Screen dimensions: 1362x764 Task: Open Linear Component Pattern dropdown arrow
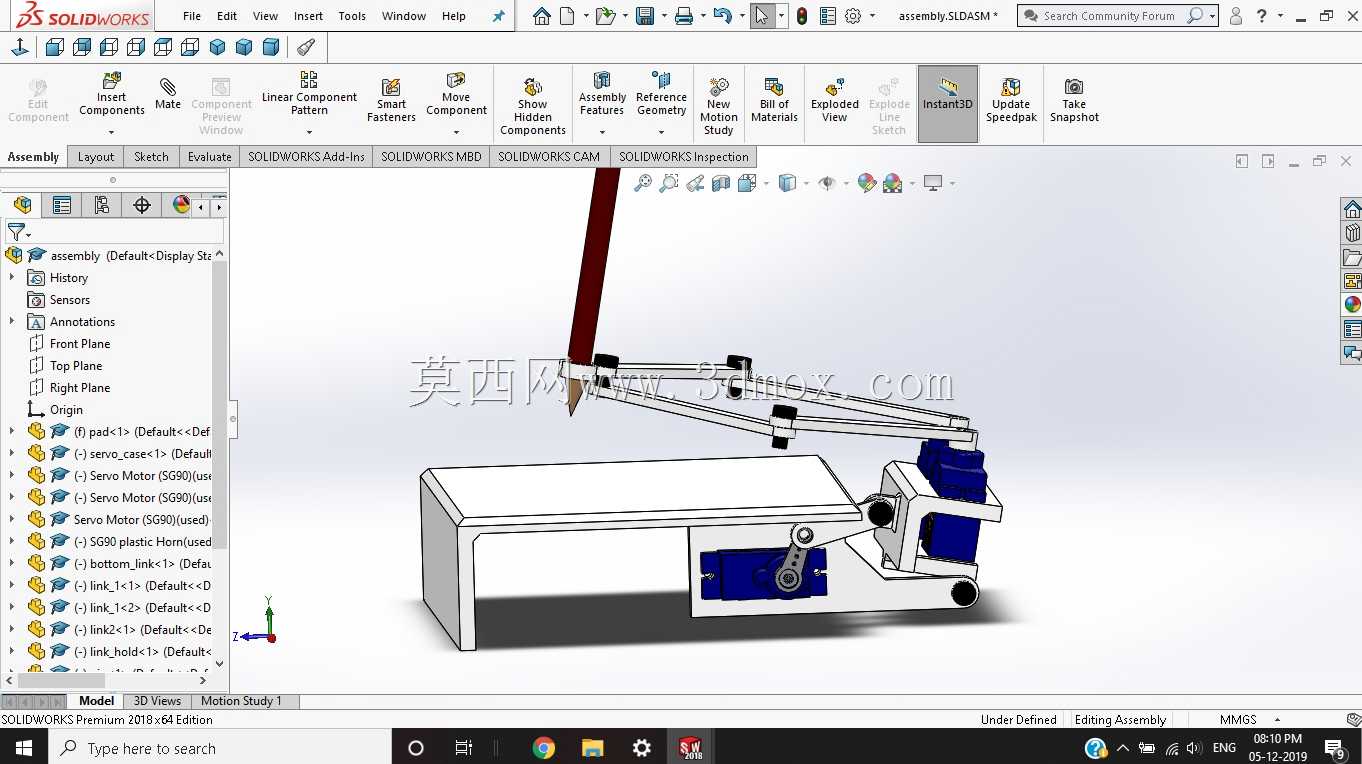[x=309, y=132]
